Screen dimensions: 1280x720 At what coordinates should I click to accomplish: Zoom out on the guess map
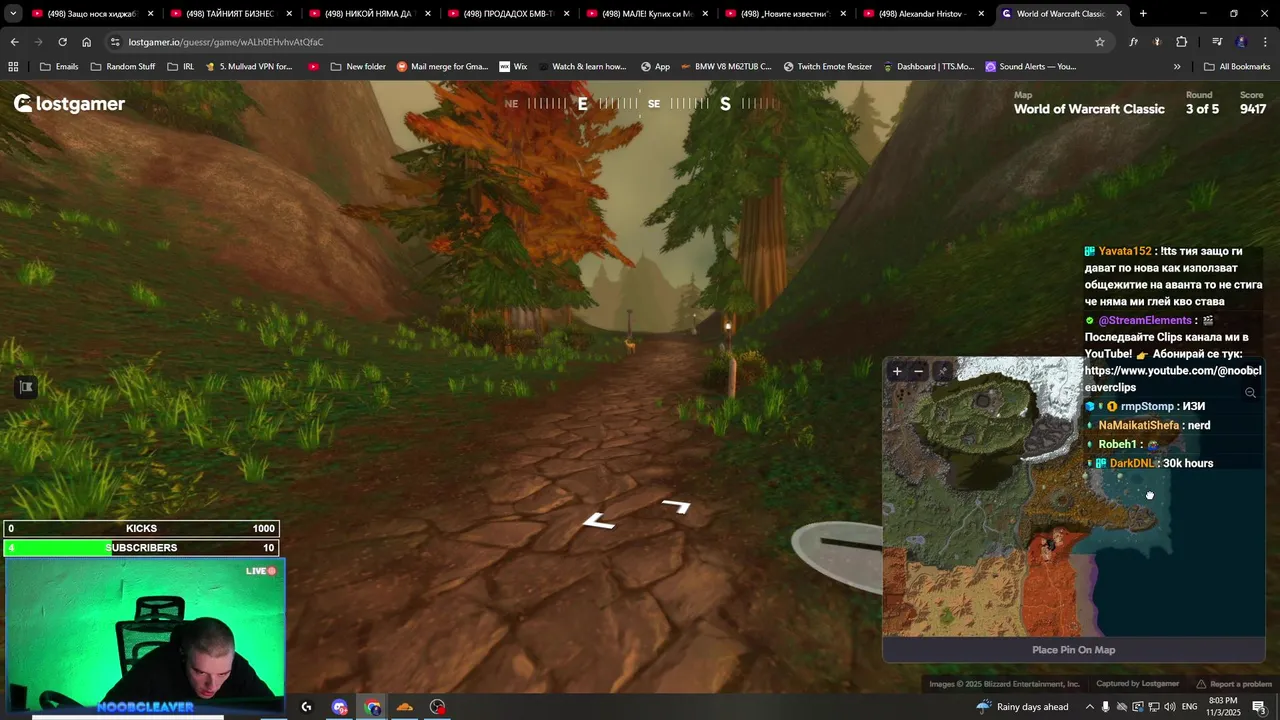click(x=919, y=371)
